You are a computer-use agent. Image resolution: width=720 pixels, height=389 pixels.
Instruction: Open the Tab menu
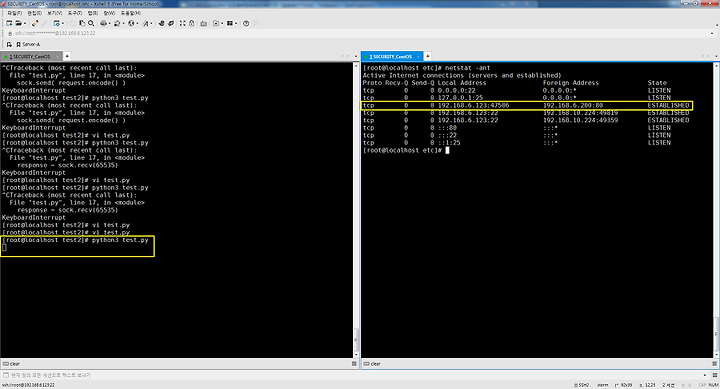pos(93,13)
